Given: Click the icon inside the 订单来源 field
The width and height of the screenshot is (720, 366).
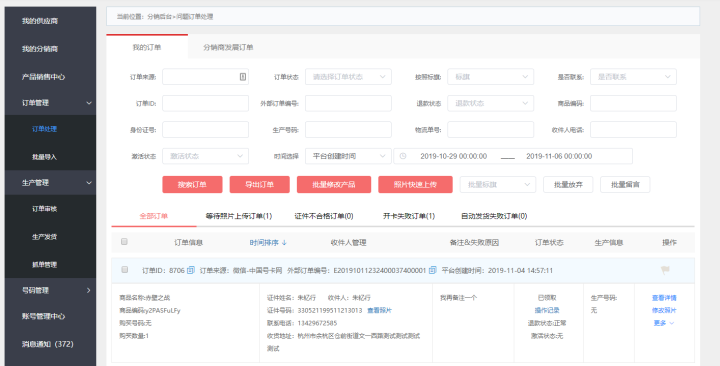Looking at the screenshot, I should (243, 77).
